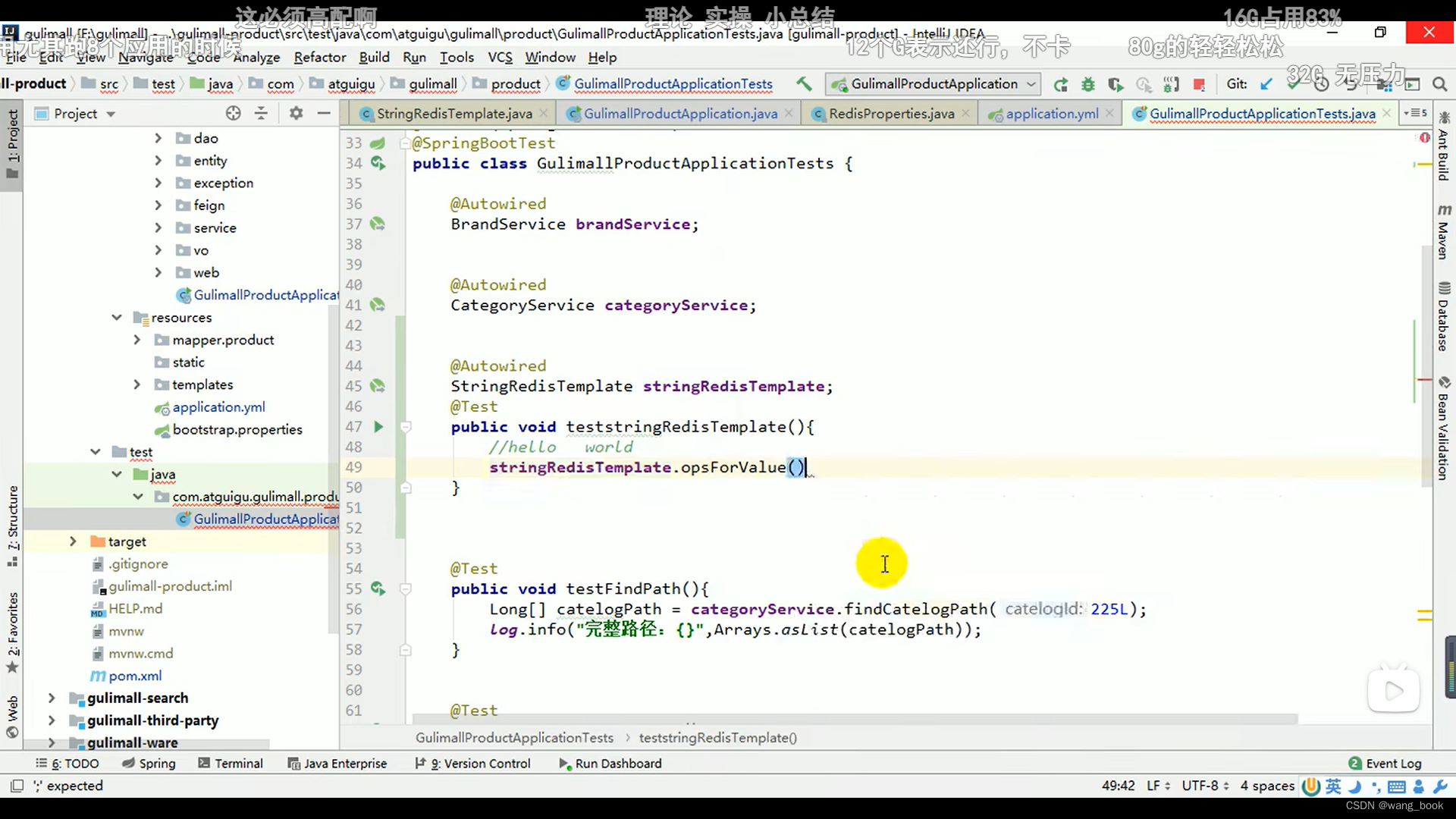The image size is (1456, 819).
Task: Toggle the Web tool window
Action: click(x=13, y=717)
